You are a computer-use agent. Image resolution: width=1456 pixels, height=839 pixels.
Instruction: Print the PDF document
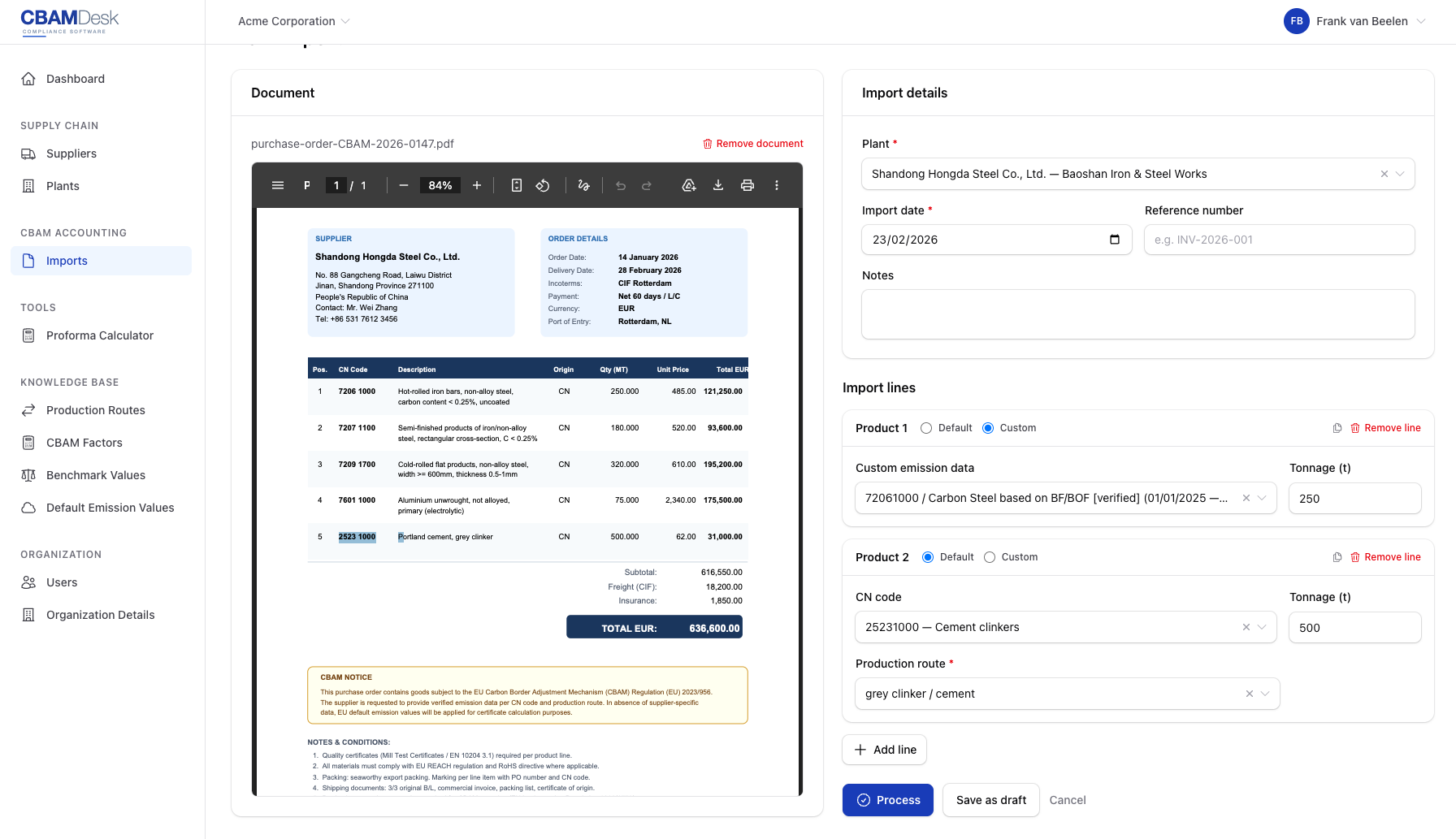click(747, 185)
